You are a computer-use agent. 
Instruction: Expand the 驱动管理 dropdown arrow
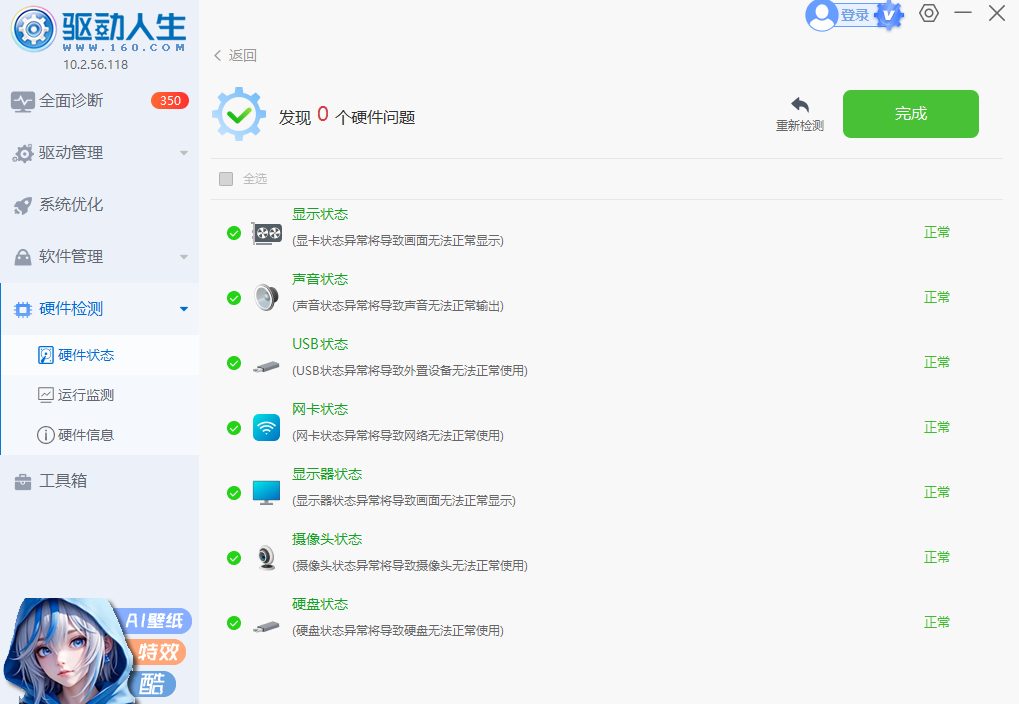pos(184,153)
